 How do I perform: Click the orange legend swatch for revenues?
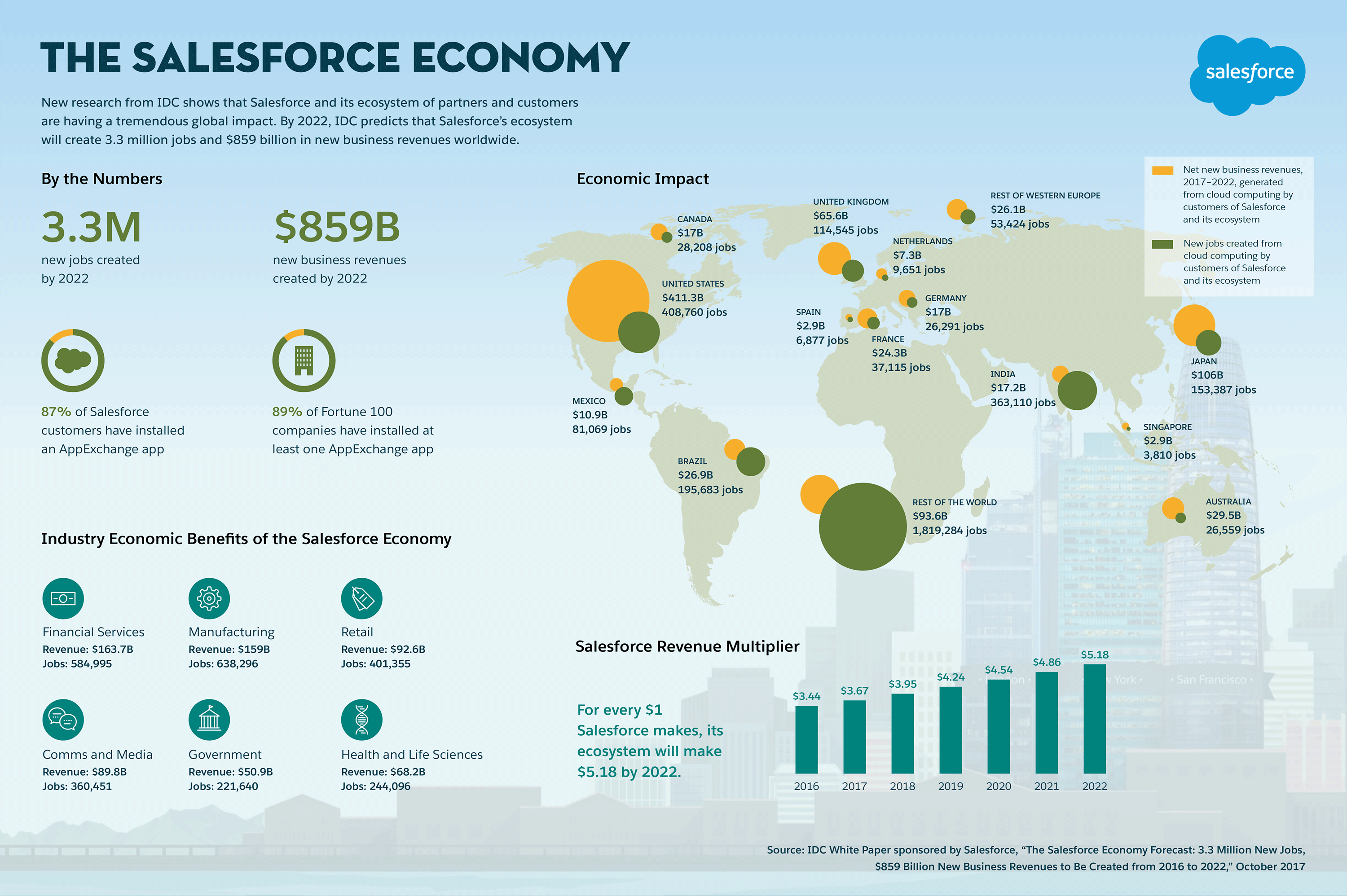tap(1162, 171)
